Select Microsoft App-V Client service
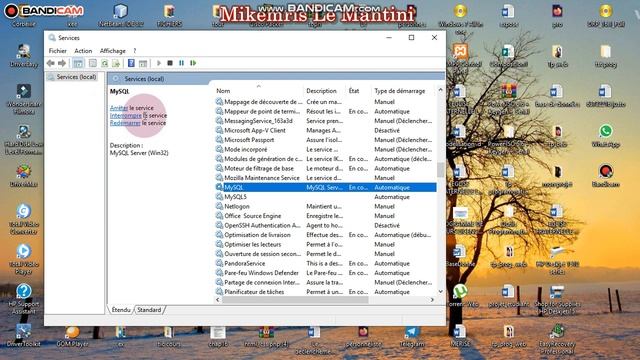 tap(325, 130)
